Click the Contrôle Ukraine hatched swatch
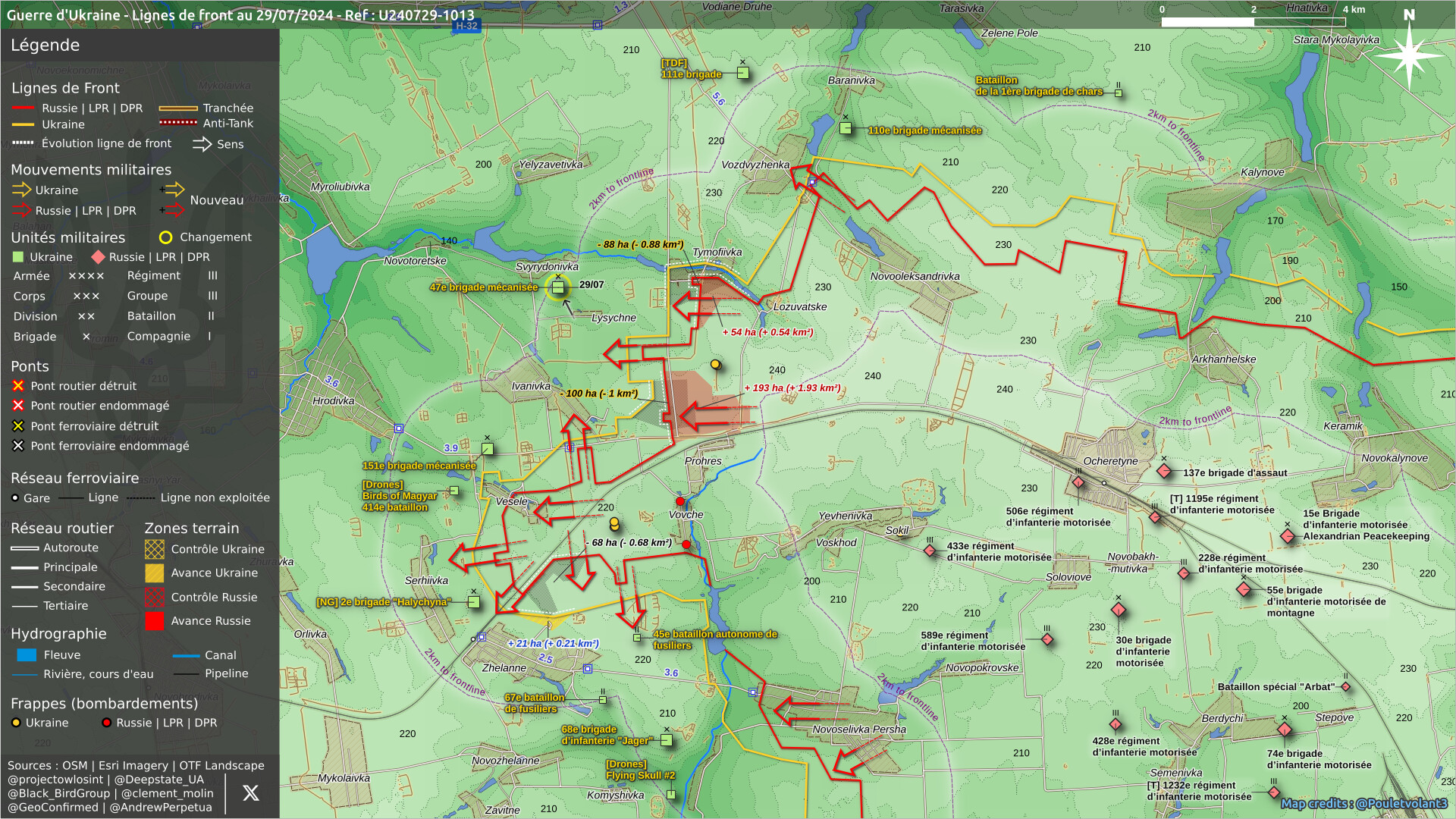The width and height of the screenshot is (1456, 819). pos(154,549)
